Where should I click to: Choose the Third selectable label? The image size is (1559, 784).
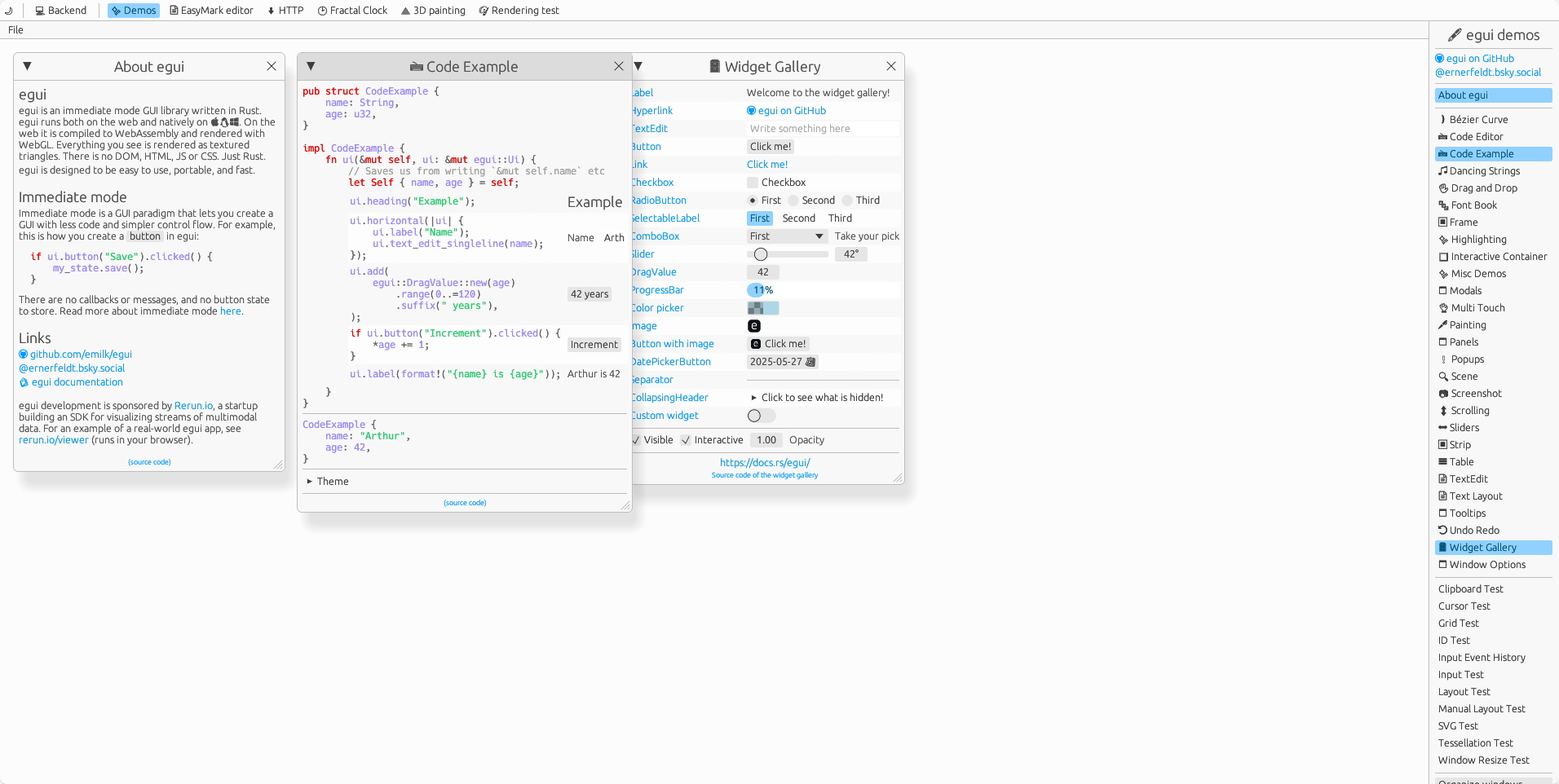[x=840, y=218]
